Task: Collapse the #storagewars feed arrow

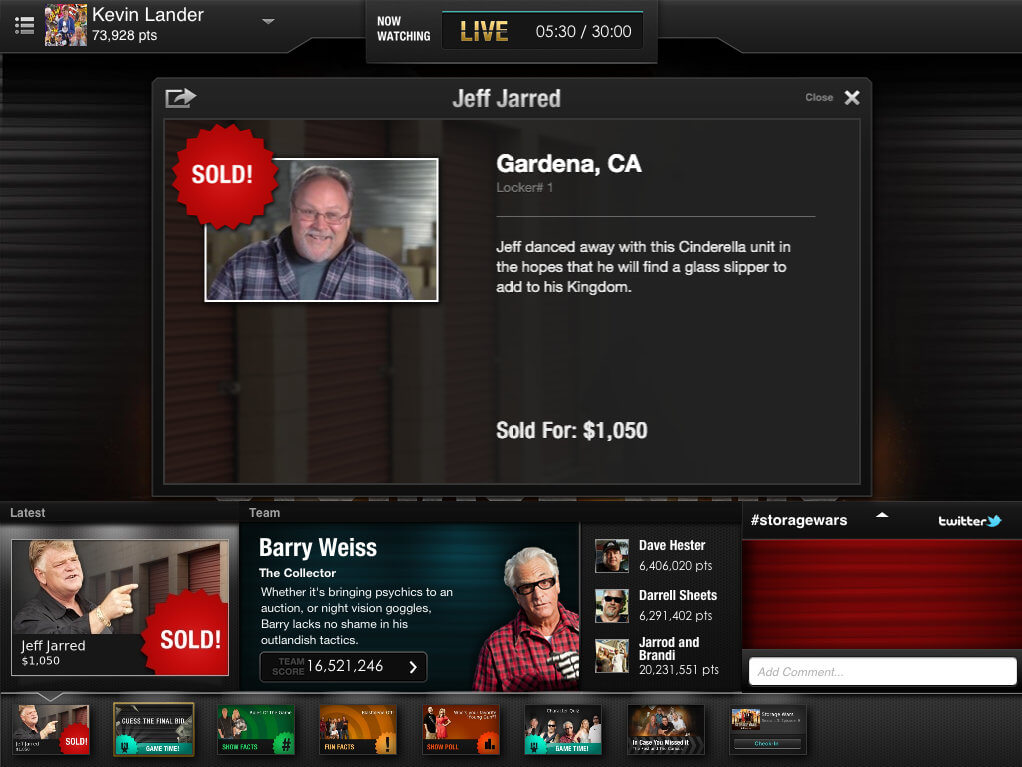Action: pyautogui.click(x=882, y=516)
